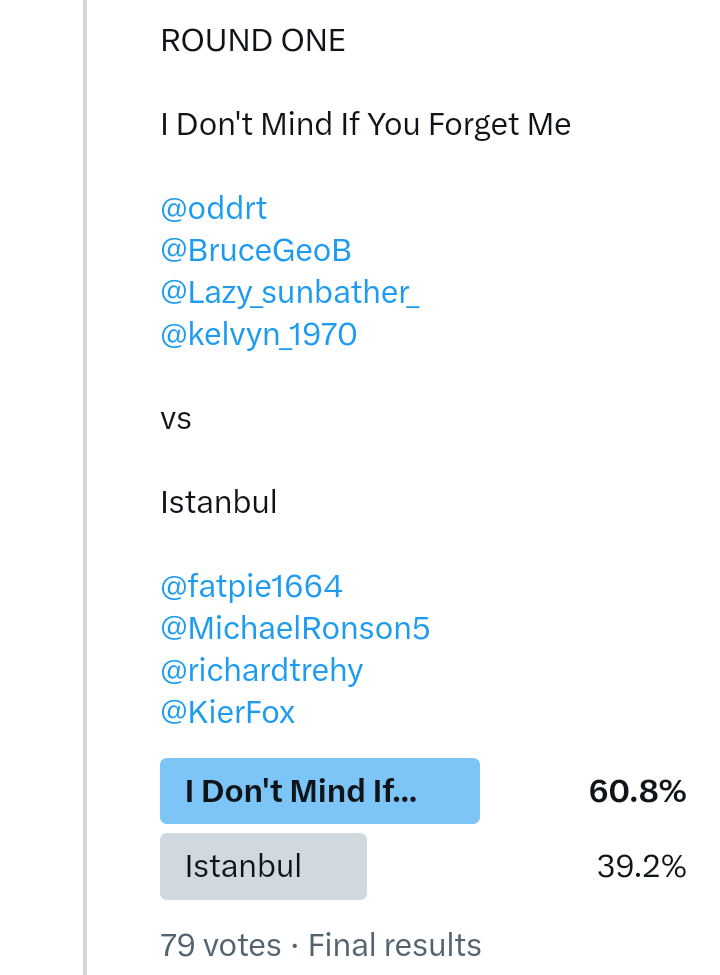Go to the @fatpie1664 profile
720x975 pixels.
coord(251,586)
